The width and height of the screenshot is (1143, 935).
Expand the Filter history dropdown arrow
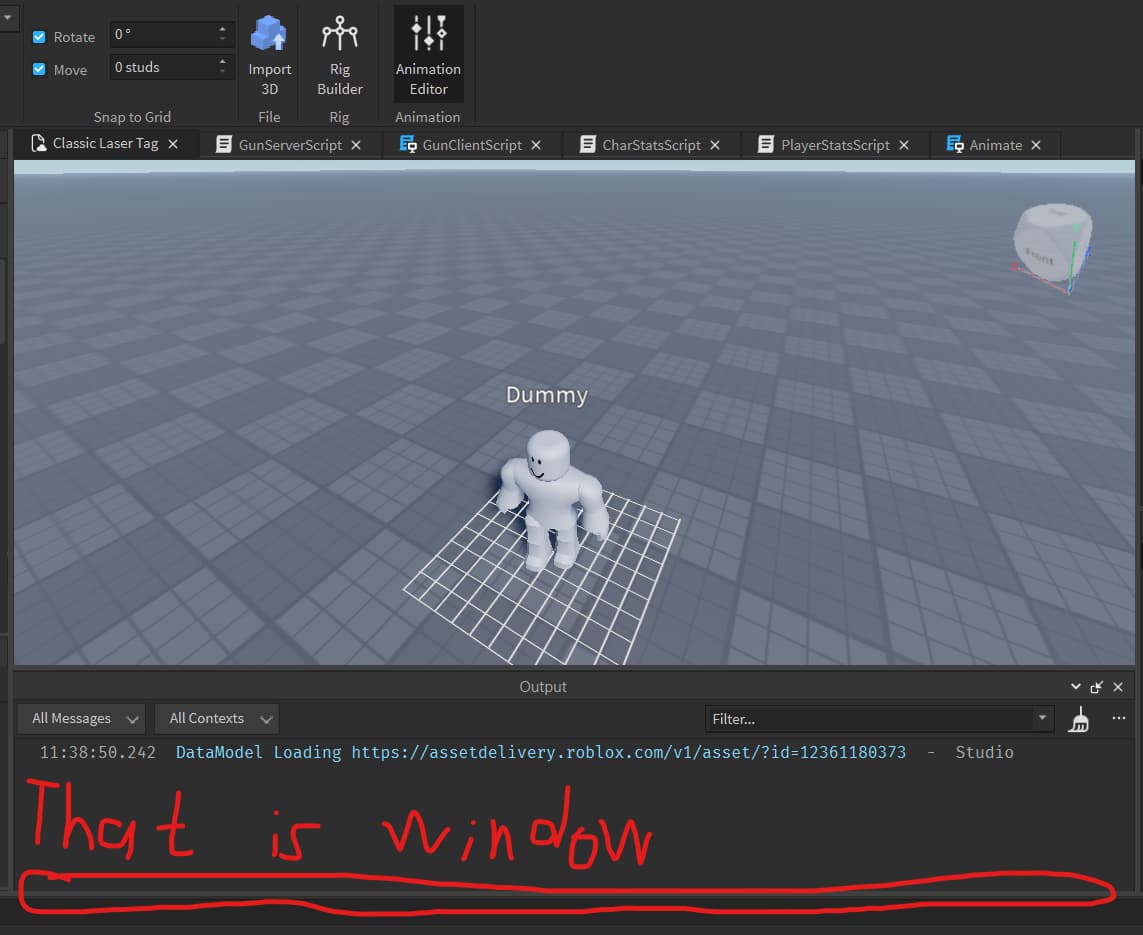[x=1043, y=718]
